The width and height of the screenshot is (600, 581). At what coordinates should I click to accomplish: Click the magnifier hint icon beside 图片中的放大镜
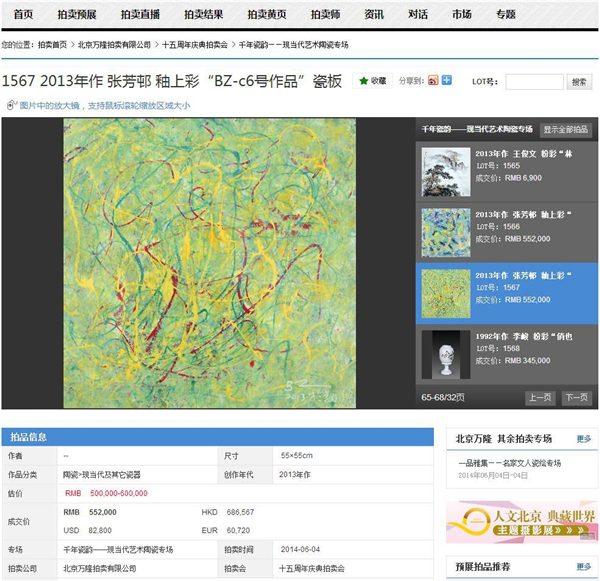tap(12, 105)
